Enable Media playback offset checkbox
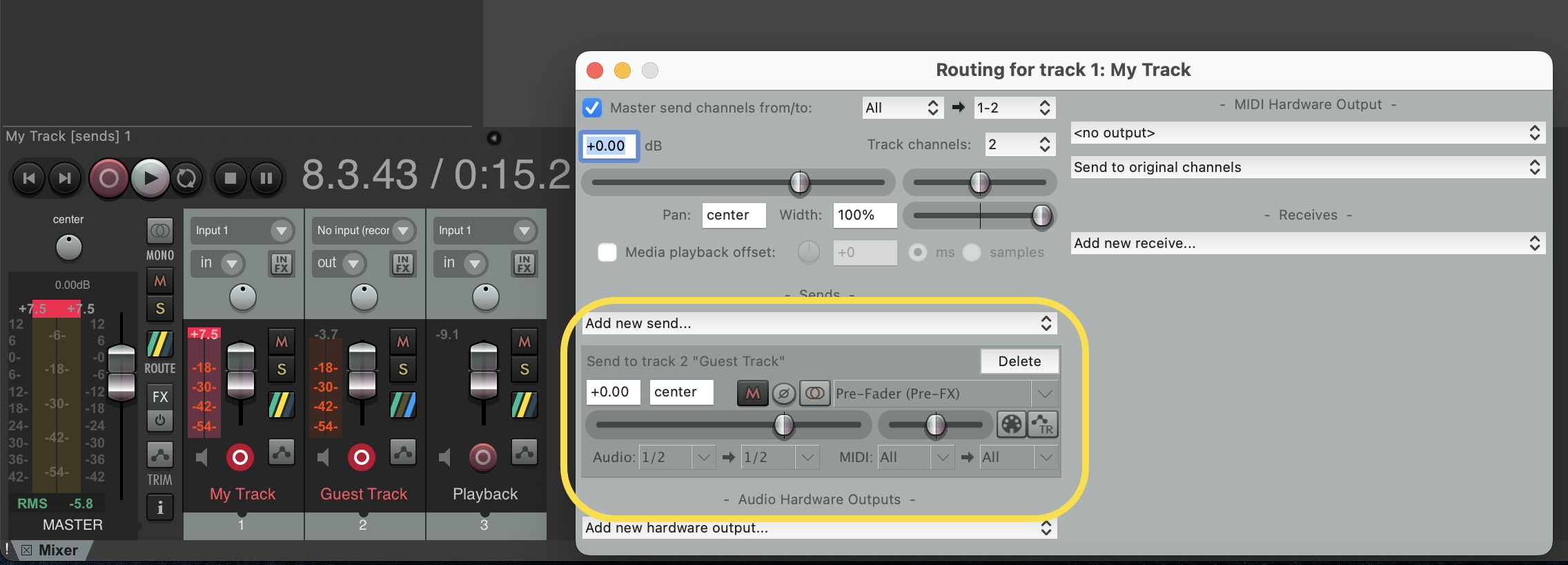This screenshot has width=1568, height=565. (607, 252)
